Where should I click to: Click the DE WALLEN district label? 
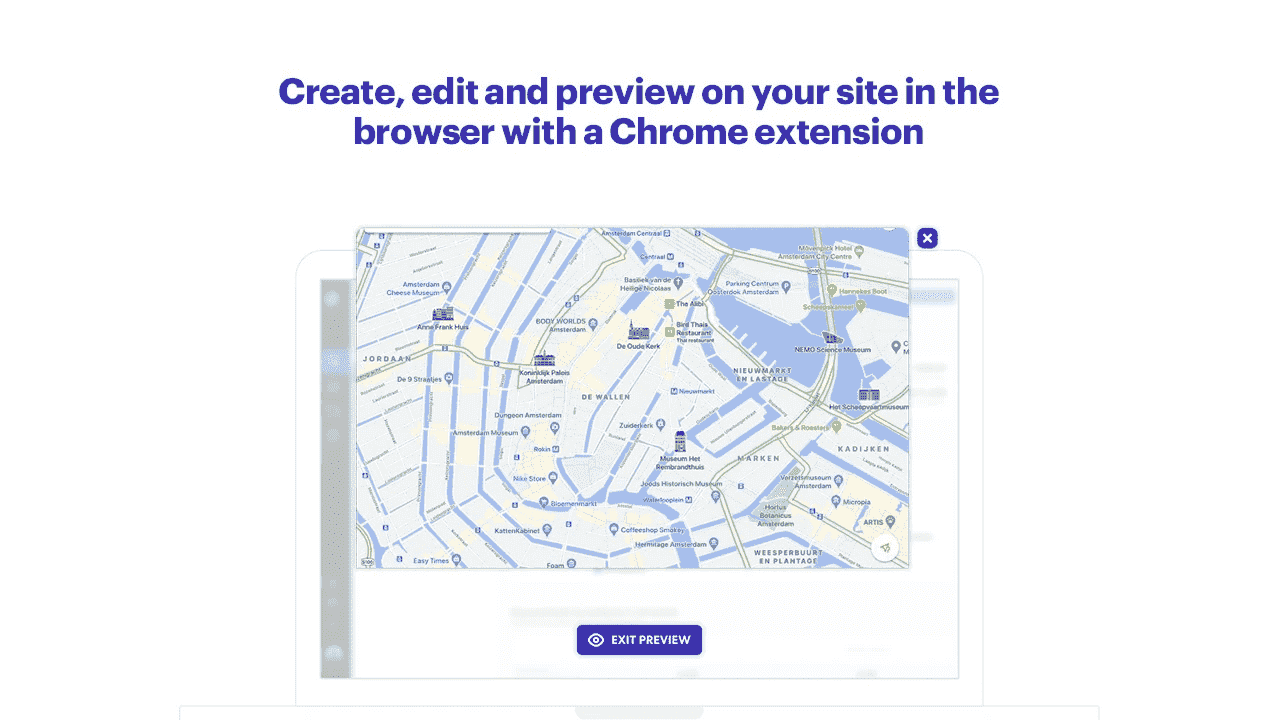click(606, 397)
